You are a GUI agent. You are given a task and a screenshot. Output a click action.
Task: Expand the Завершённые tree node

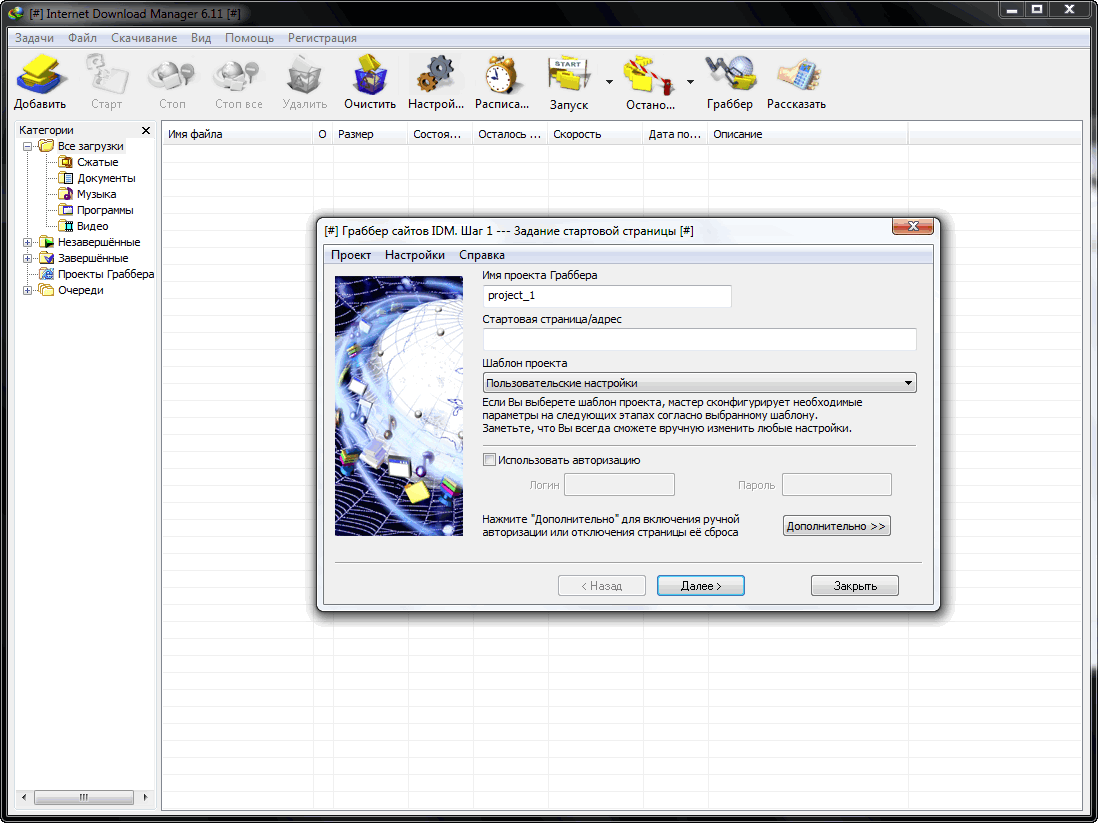tap(27, 258)
